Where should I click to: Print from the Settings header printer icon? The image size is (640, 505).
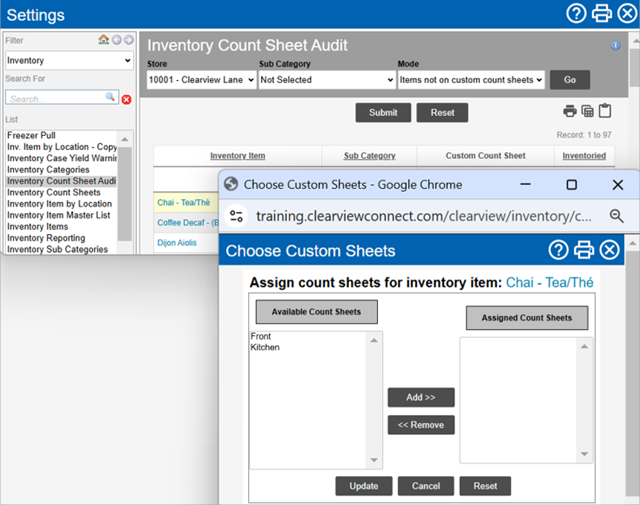pos(601,14)
